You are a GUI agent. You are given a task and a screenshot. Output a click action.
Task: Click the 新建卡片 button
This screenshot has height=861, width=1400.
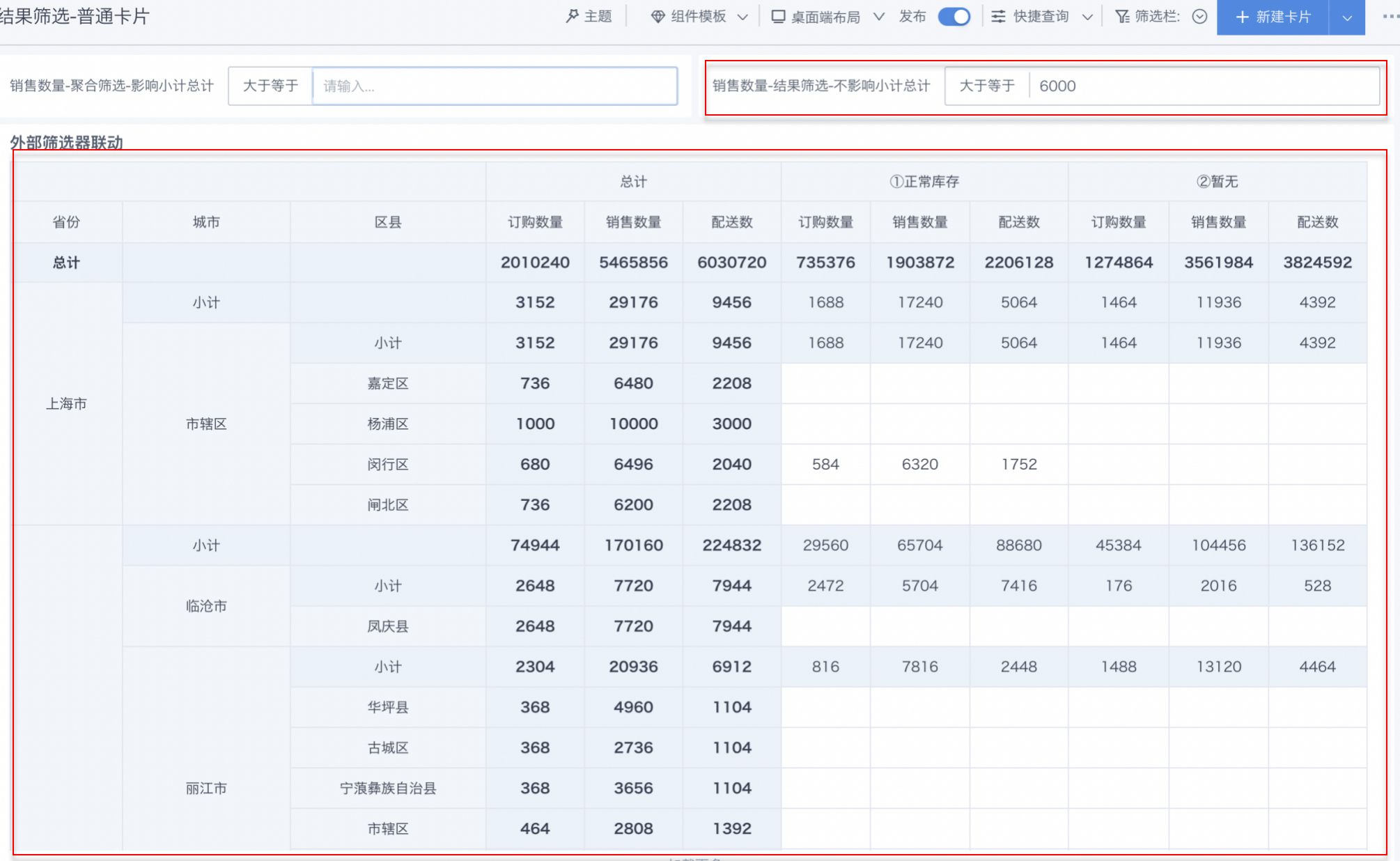[1273, 17]
